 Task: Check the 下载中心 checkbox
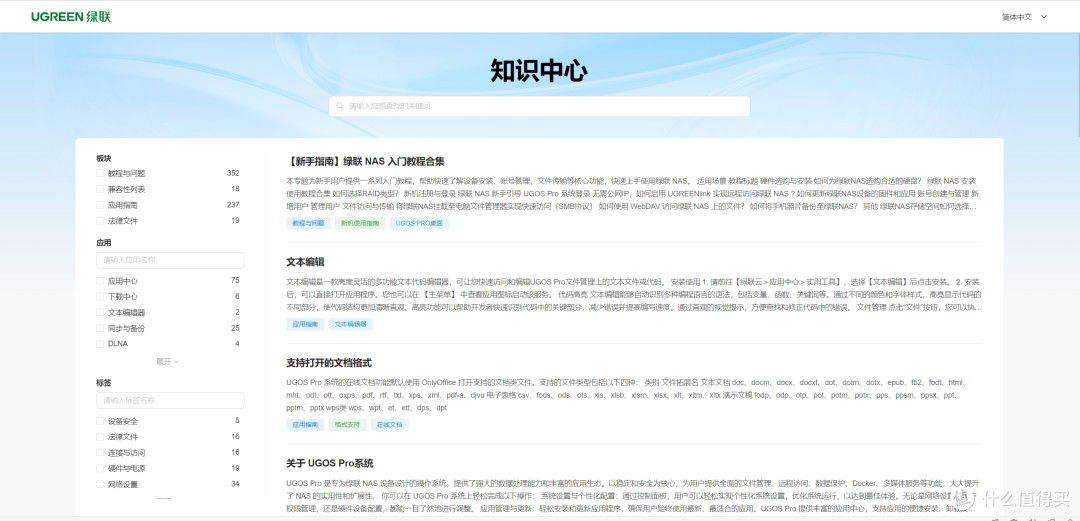coord(100,296)
